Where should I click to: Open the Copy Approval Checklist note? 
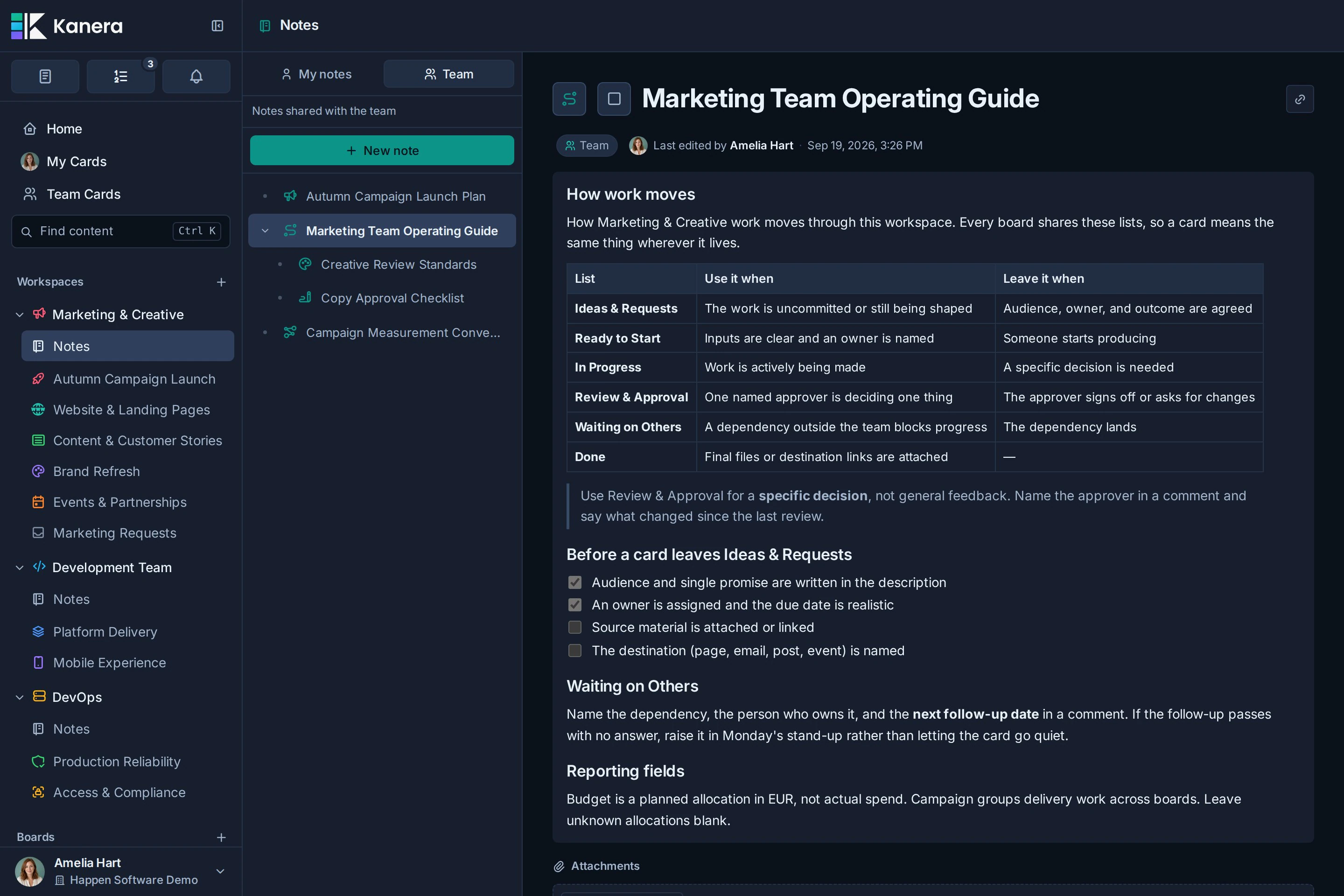pos(389,298)
